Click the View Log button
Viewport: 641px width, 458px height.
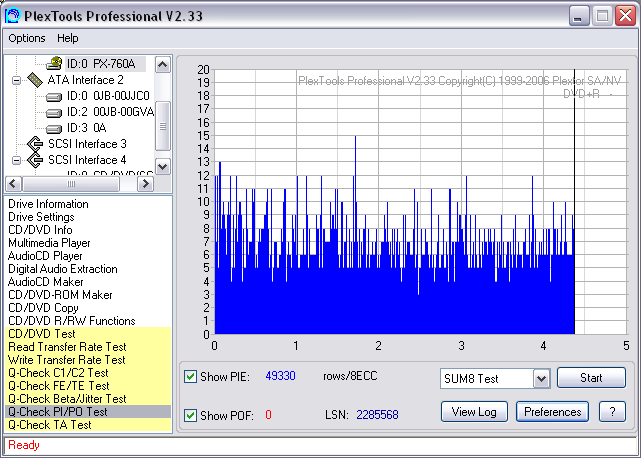click(474, 411)
